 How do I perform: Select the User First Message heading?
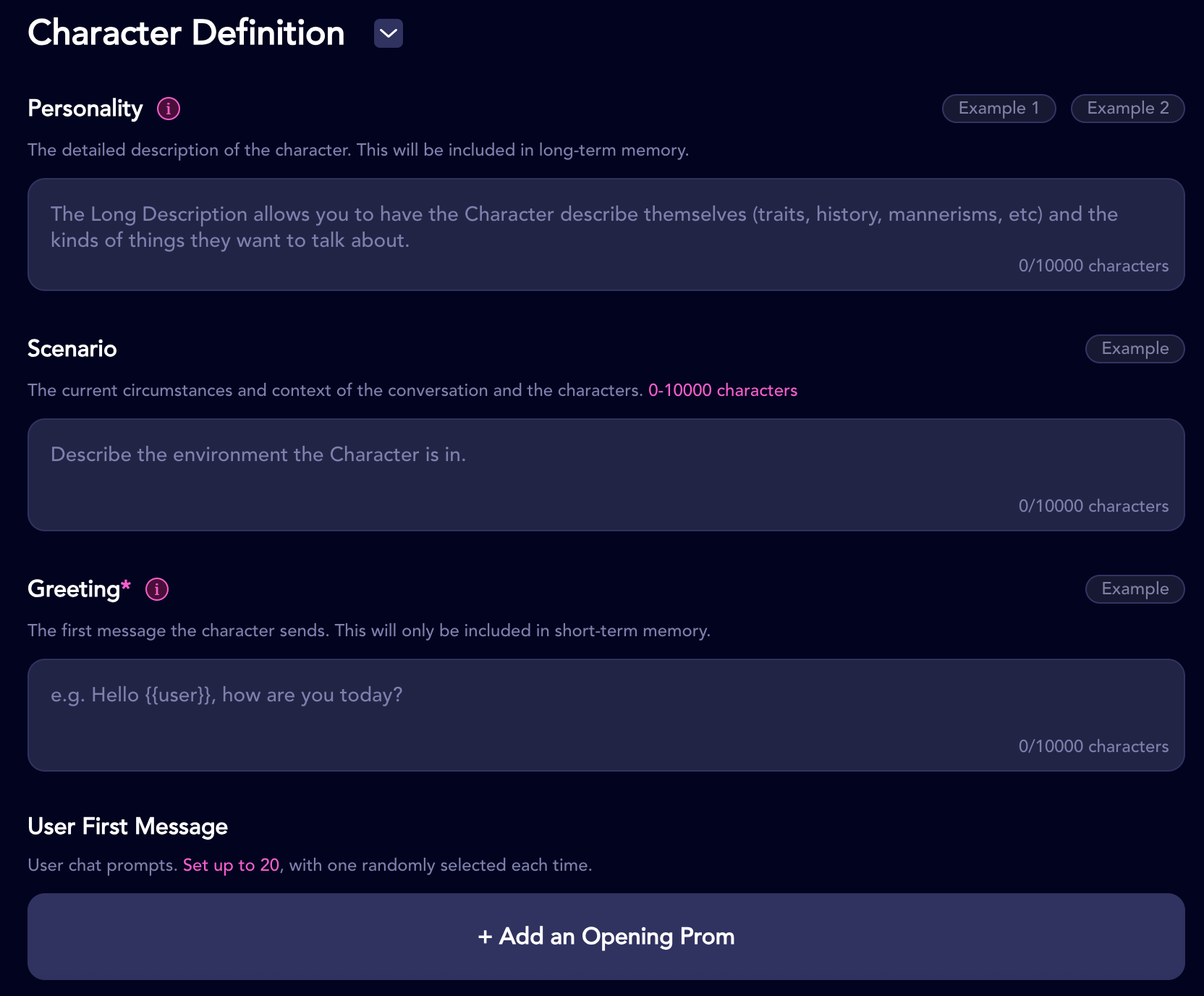(127, 827)
